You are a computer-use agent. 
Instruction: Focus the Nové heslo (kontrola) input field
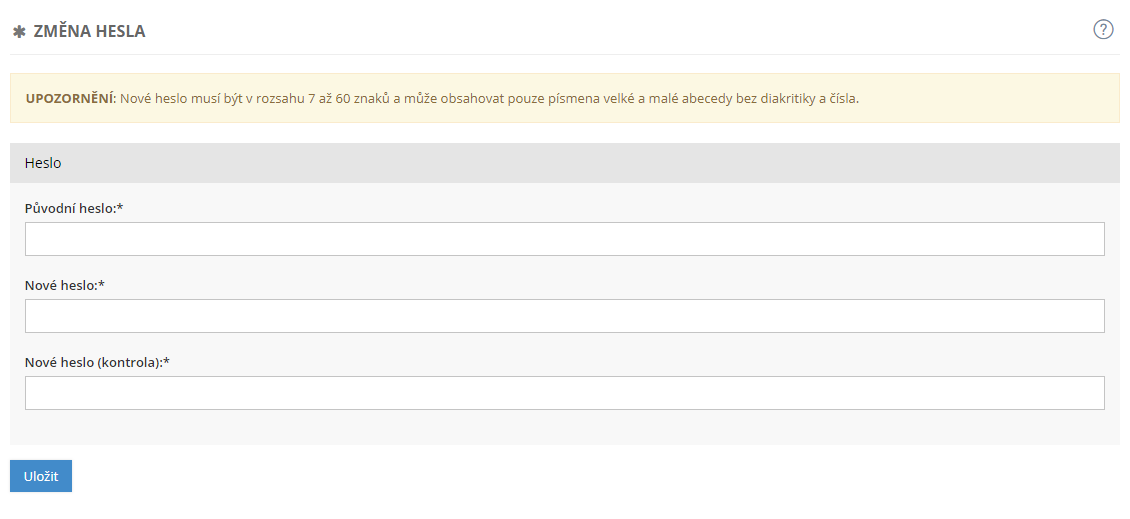(x=564, y=393)
